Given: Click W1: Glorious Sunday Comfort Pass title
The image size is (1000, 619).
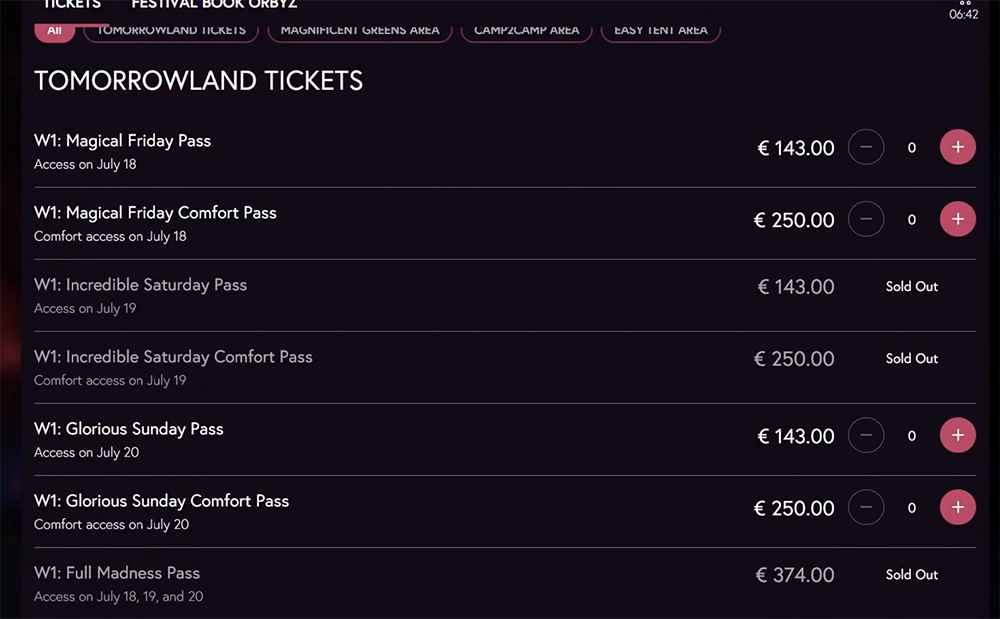Looking at the screenshot, I should click(x=161, y=501).
